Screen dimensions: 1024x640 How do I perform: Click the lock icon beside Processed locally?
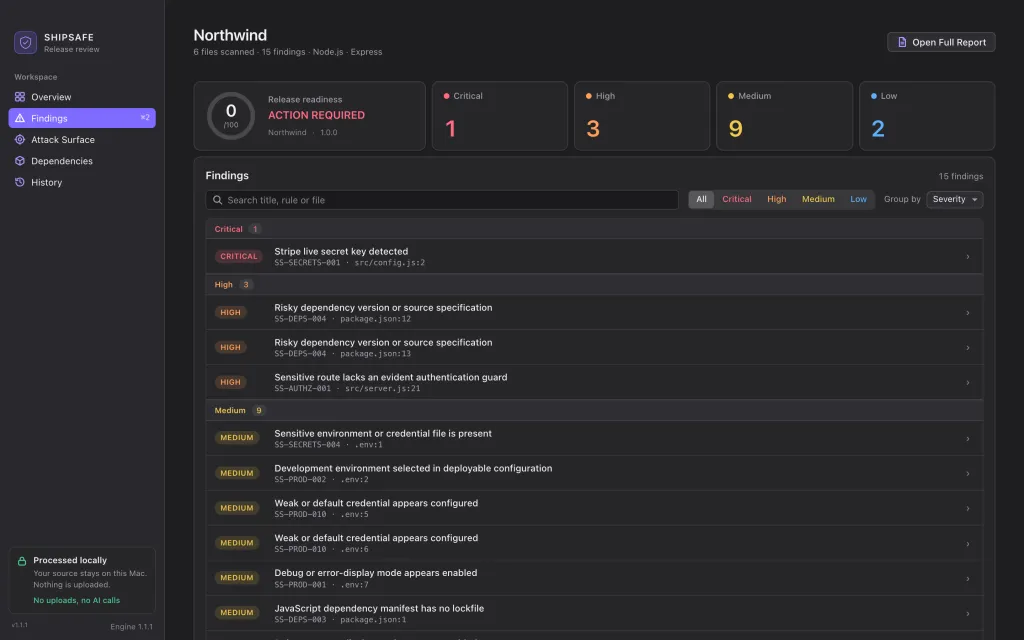coord(22,561)
